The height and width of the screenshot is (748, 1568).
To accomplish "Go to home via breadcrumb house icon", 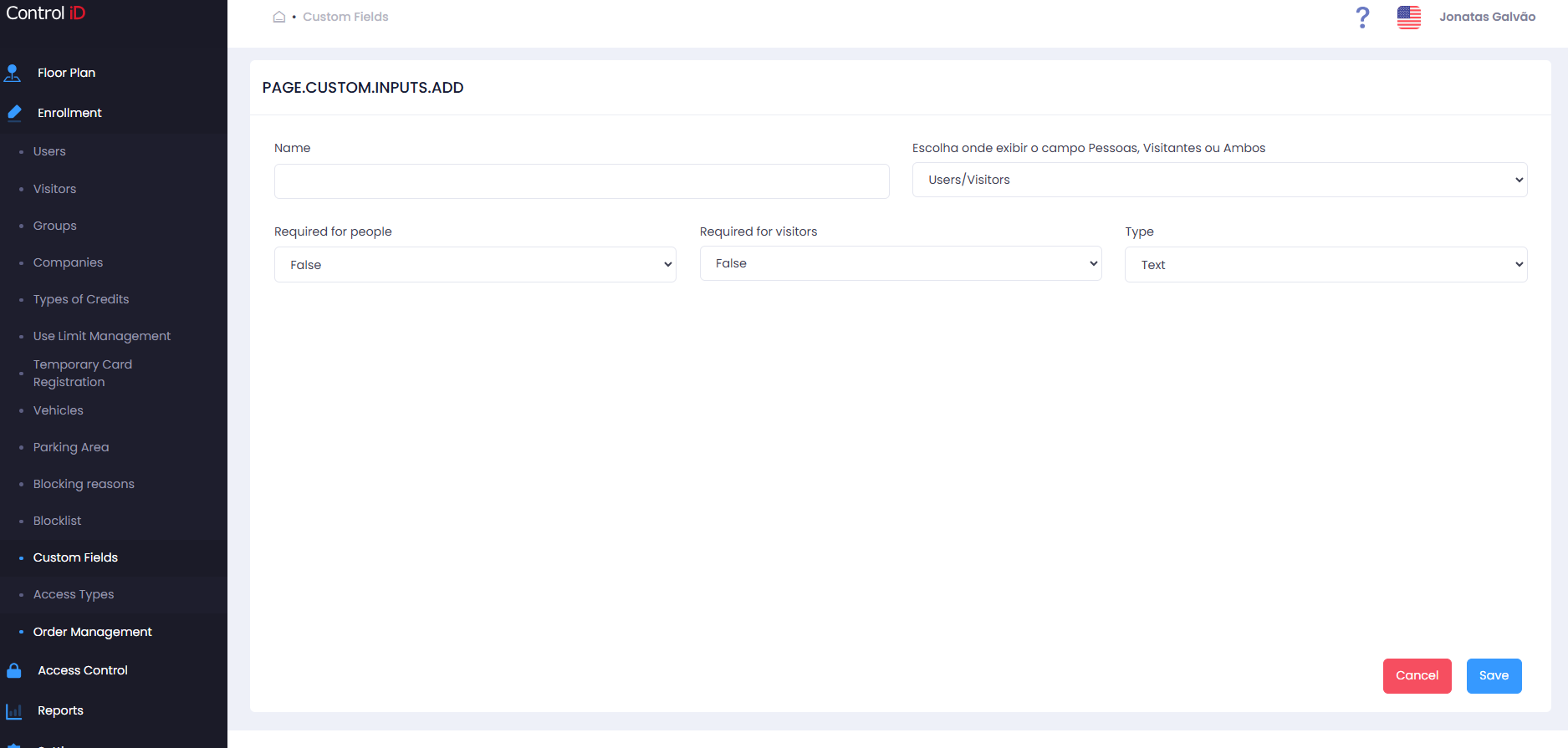I will coord(279,17).
